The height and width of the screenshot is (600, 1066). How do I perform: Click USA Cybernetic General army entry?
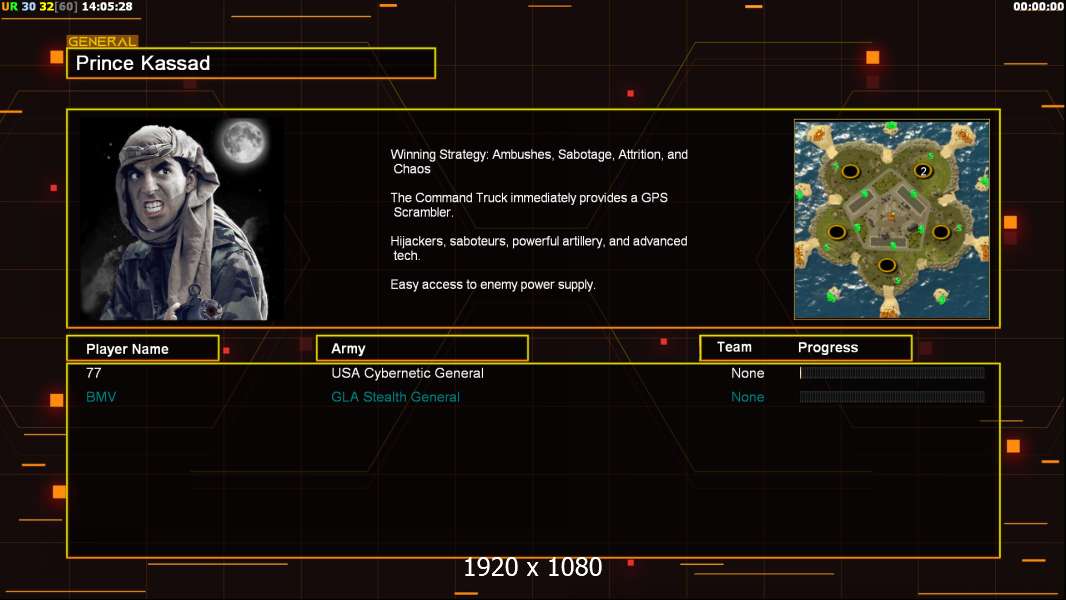tap(407, 373)
